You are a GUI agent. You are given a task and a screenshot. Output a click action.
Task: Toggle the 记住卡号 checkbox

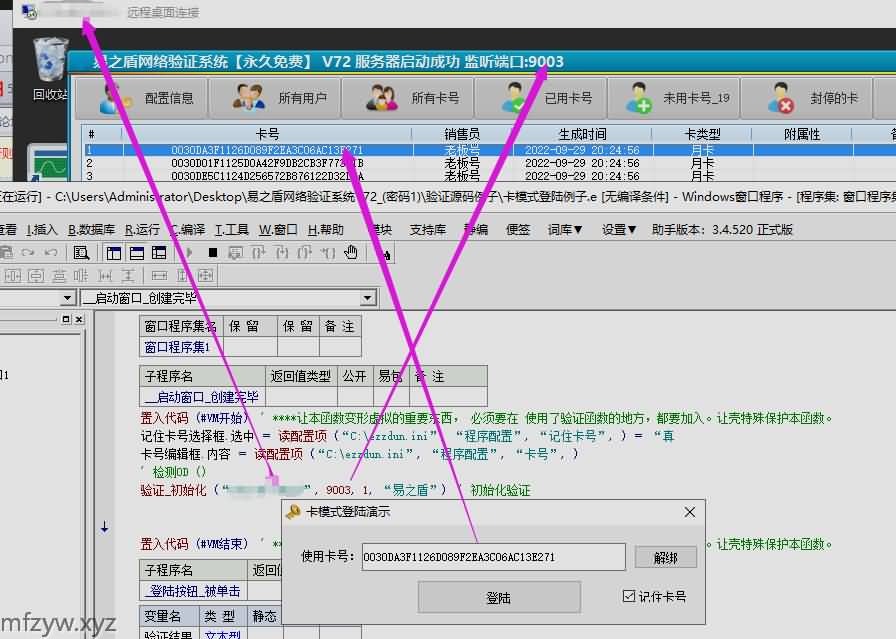coord(629,596)
